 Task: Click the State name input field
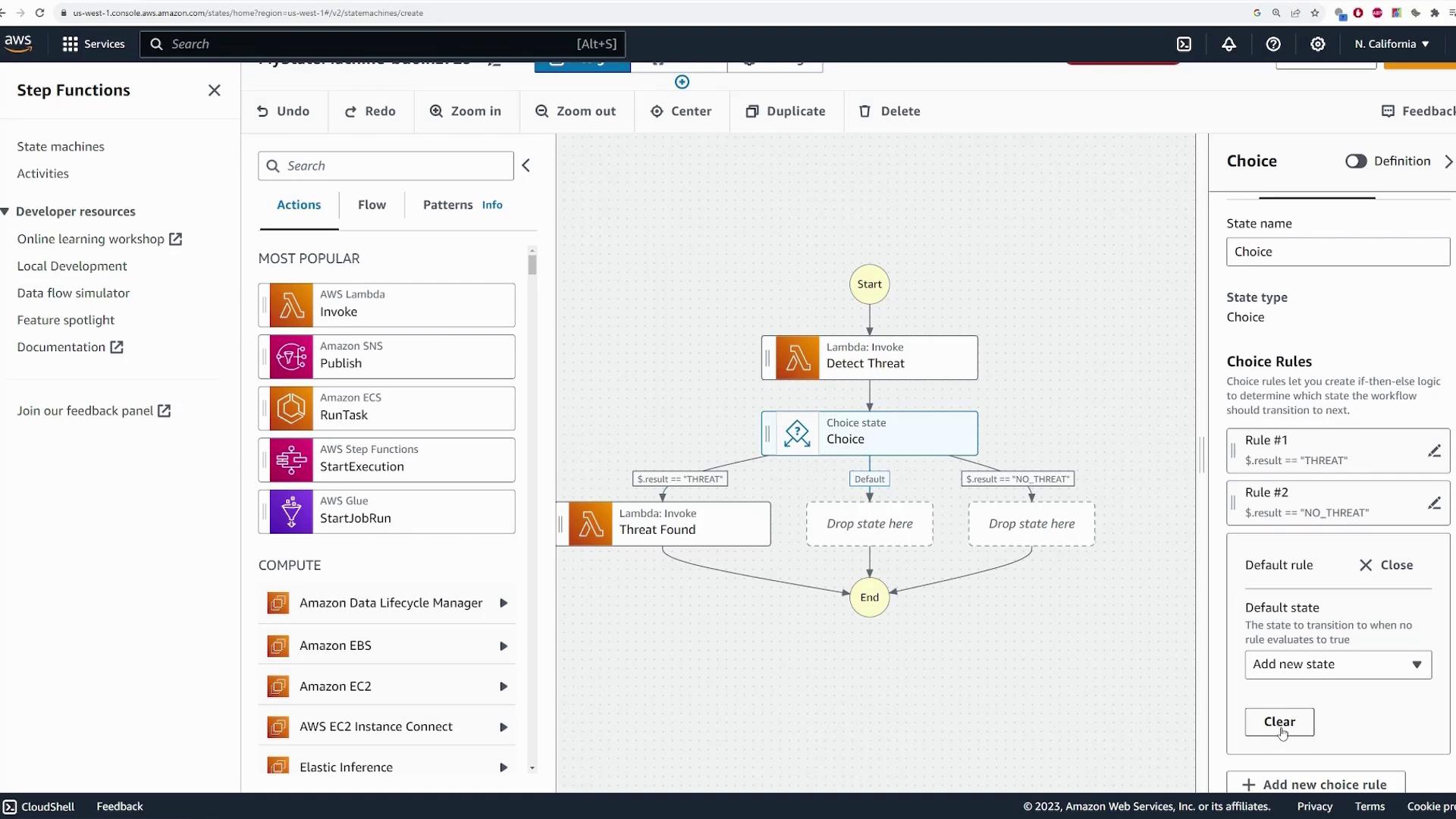pos(1337,252)
